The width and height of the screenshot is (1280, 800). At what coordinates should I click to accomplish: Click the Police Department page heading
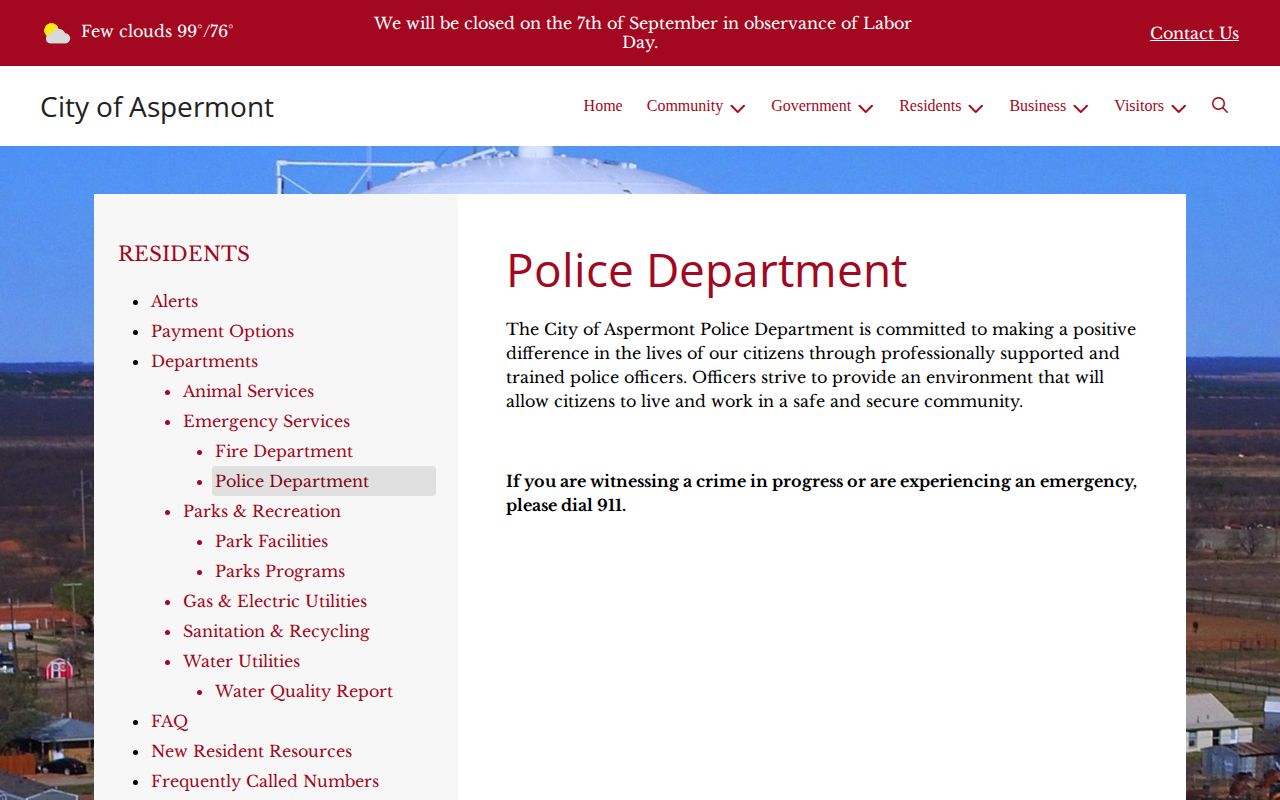pyautogui.click(x=706, y=270)
